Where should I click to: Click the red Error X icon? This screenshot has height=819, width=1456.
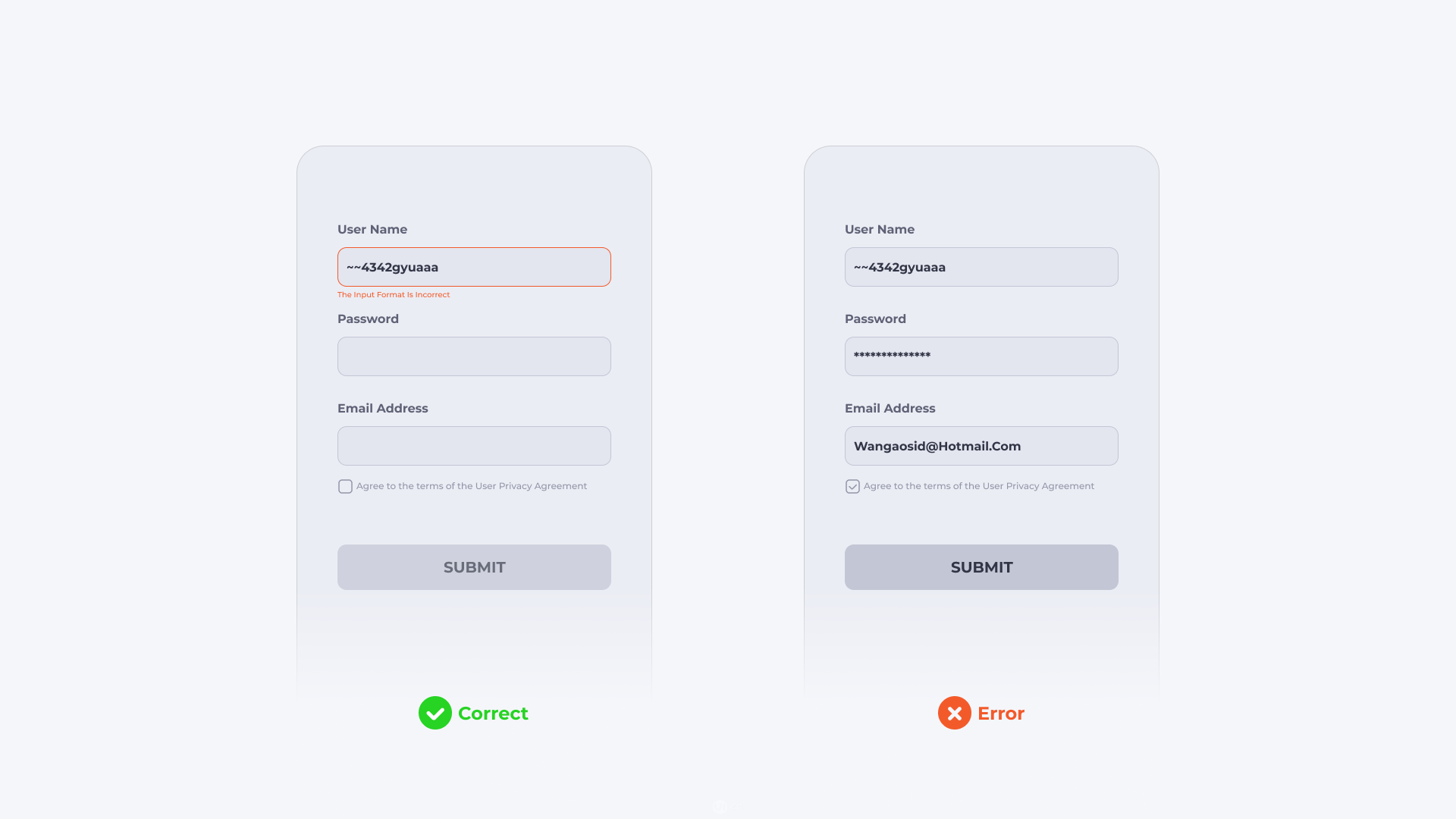click(955, 713)
